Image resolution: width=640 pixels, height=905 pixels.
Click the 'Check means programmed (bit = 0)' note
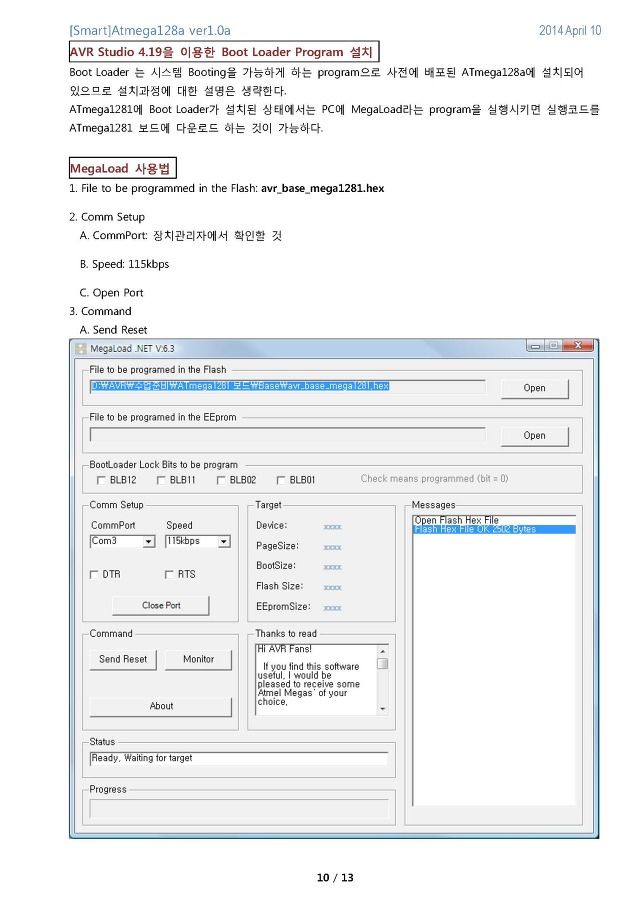(x=434, y=479)
